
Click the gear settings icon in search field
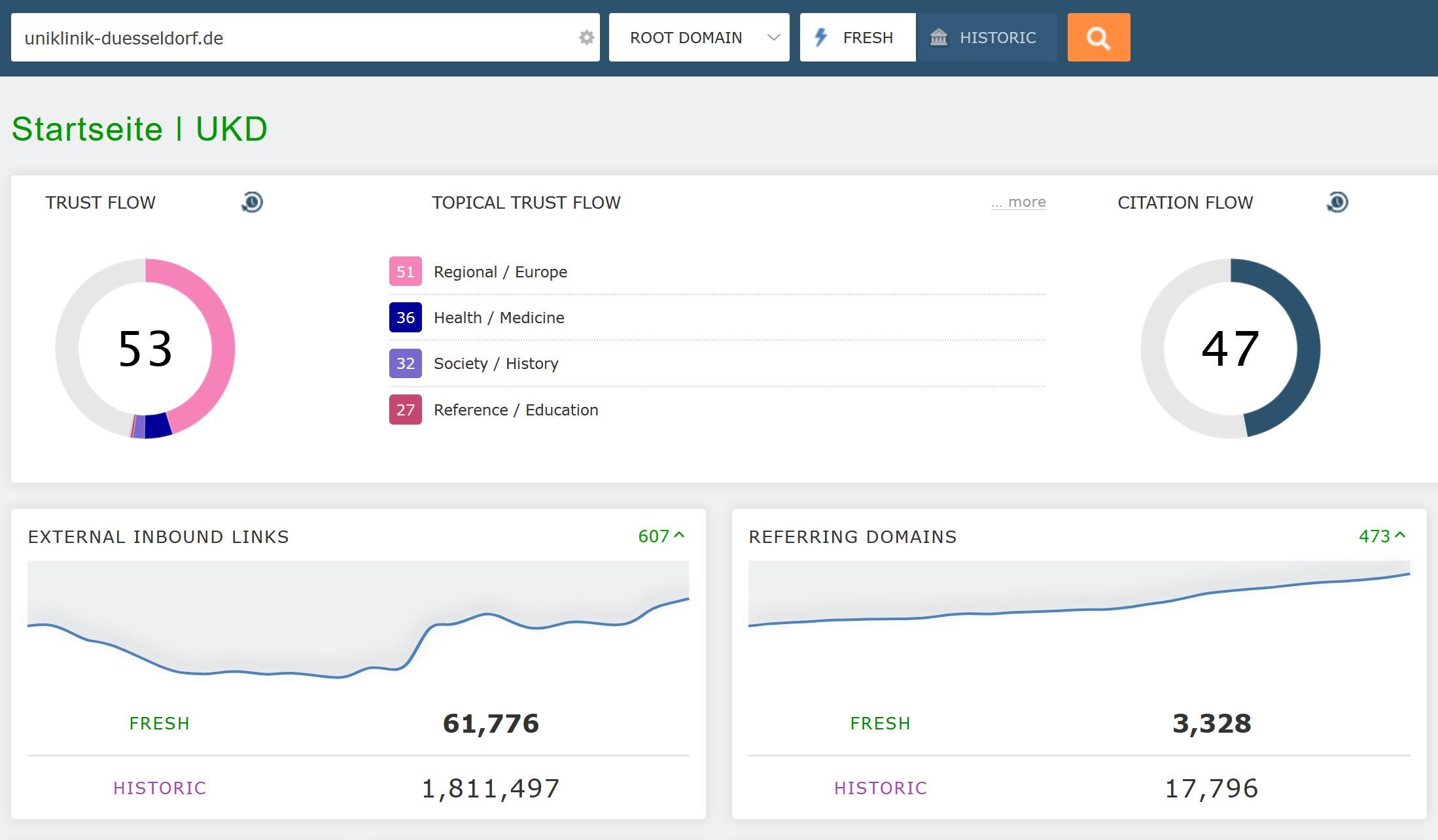587,38
